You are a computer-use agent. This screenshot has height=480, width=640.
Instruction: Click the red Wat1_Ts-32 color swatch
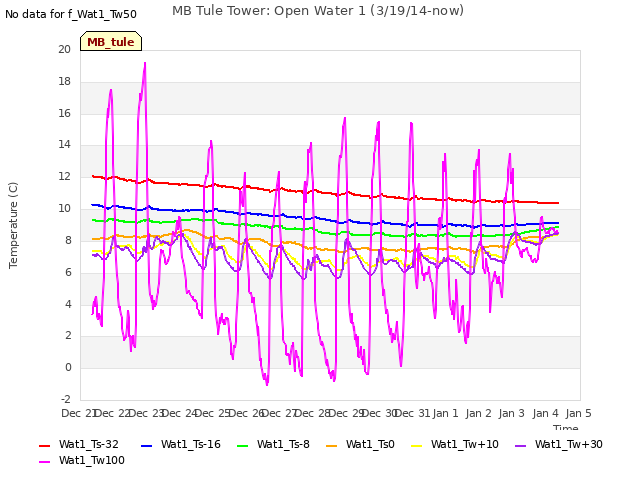tap(44, 446)
